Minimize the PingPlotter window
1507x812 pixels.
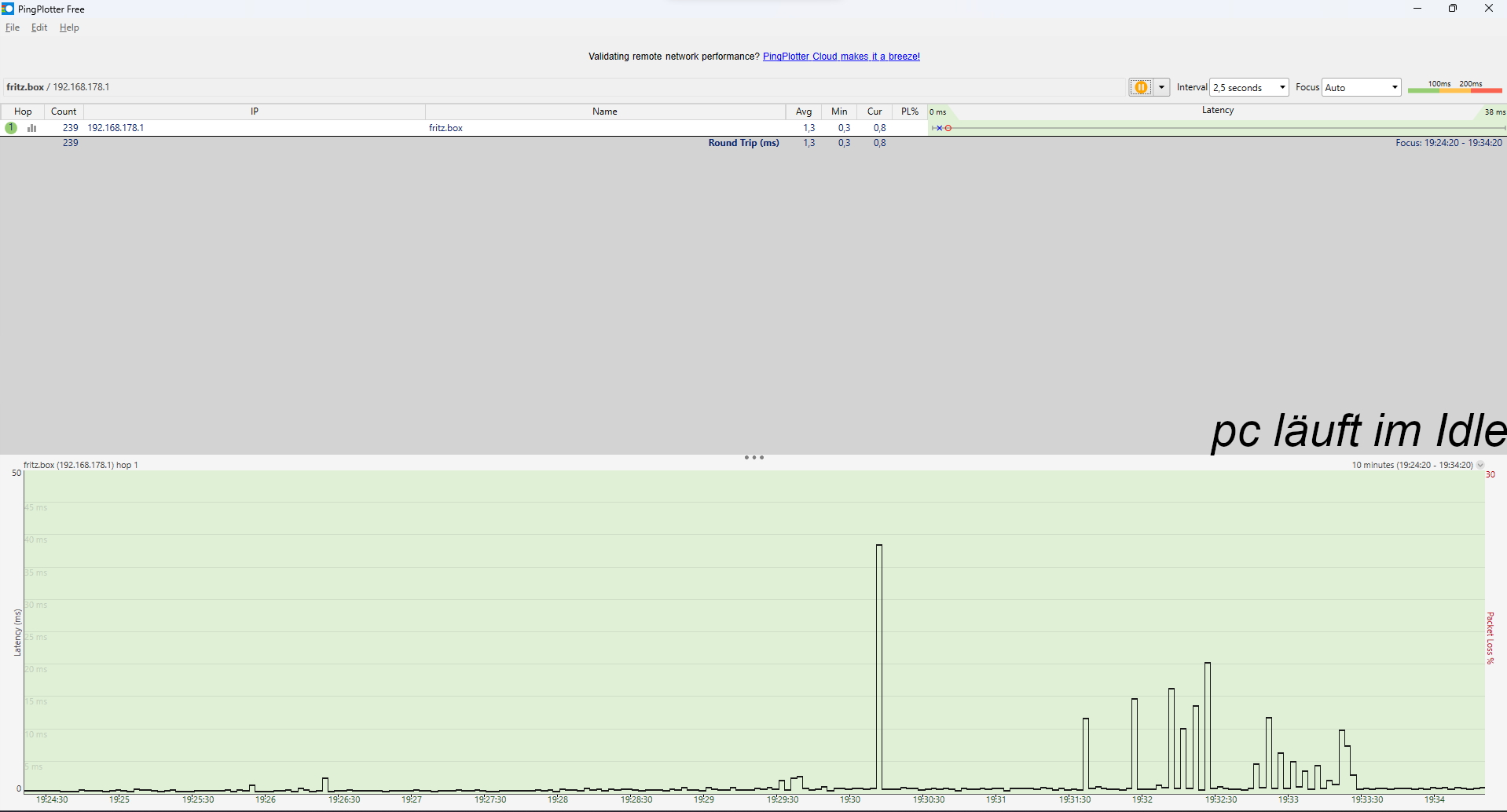tap(1417, 9)
